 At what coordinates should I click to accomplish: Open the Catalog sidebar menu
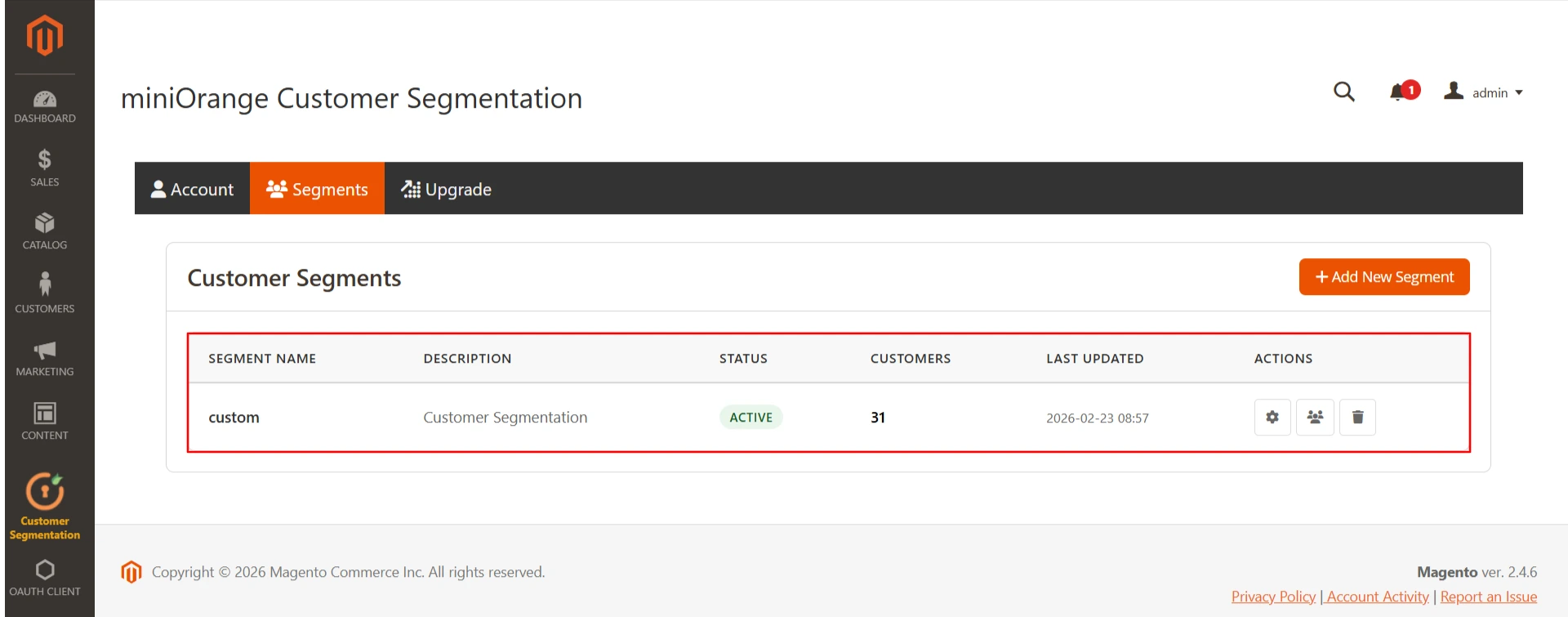tap(45, 232)
